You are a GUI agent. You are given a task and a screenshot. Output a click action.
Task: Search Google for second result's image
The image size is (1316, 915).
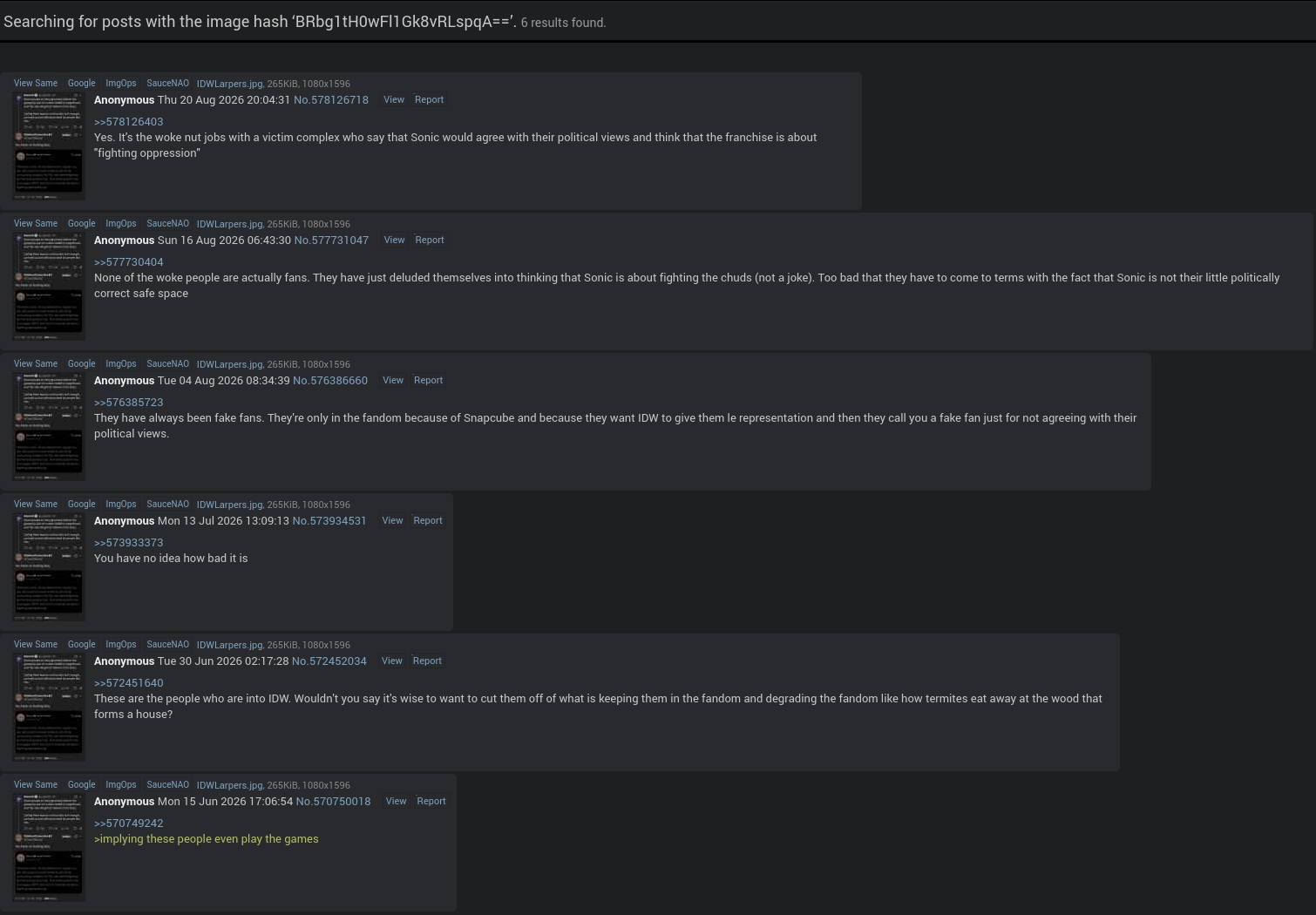pos(82,224)
